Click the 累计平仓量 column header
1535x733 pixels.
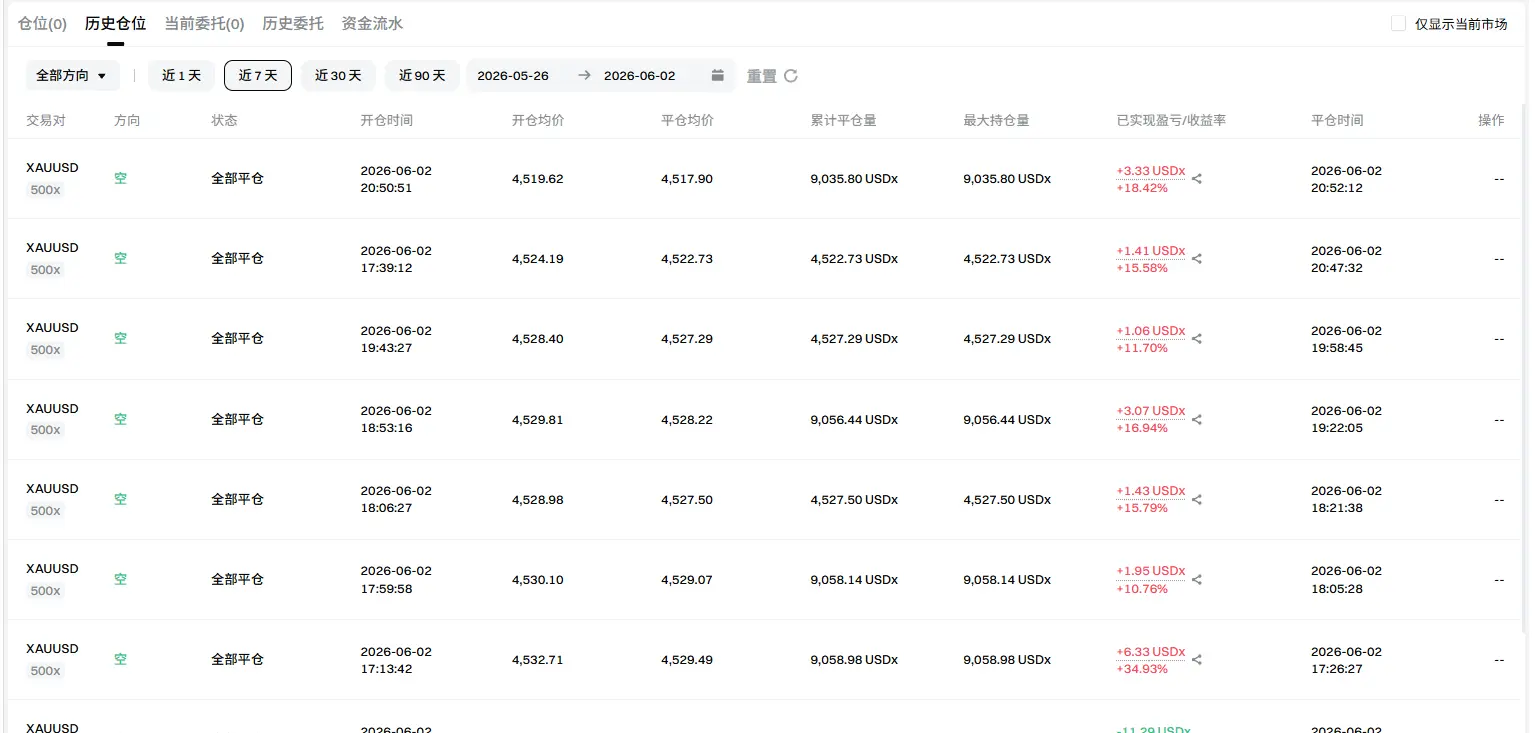coord(843,120)
